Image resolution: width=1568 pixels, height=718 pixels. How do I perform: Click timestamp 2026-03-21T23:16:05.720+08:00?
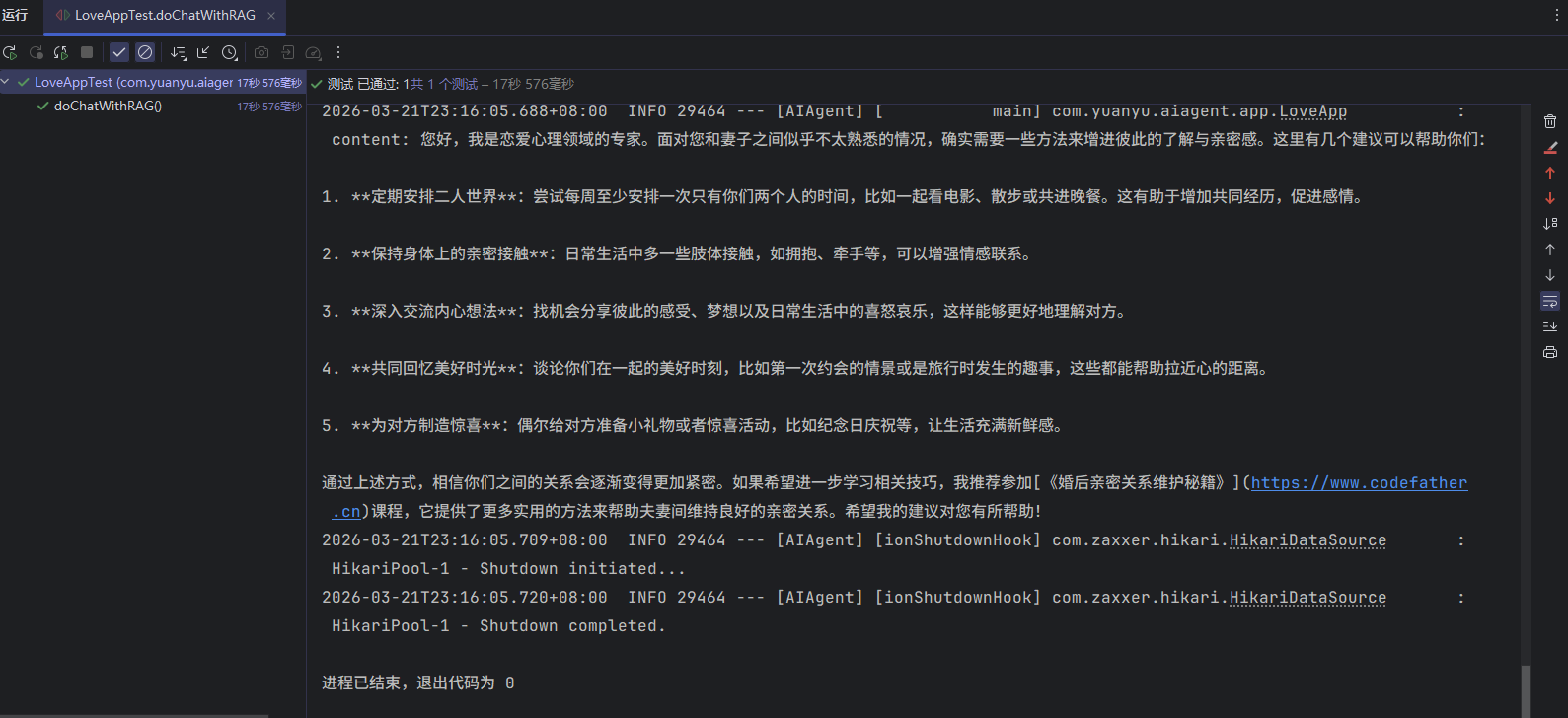(x=464, y=597)
